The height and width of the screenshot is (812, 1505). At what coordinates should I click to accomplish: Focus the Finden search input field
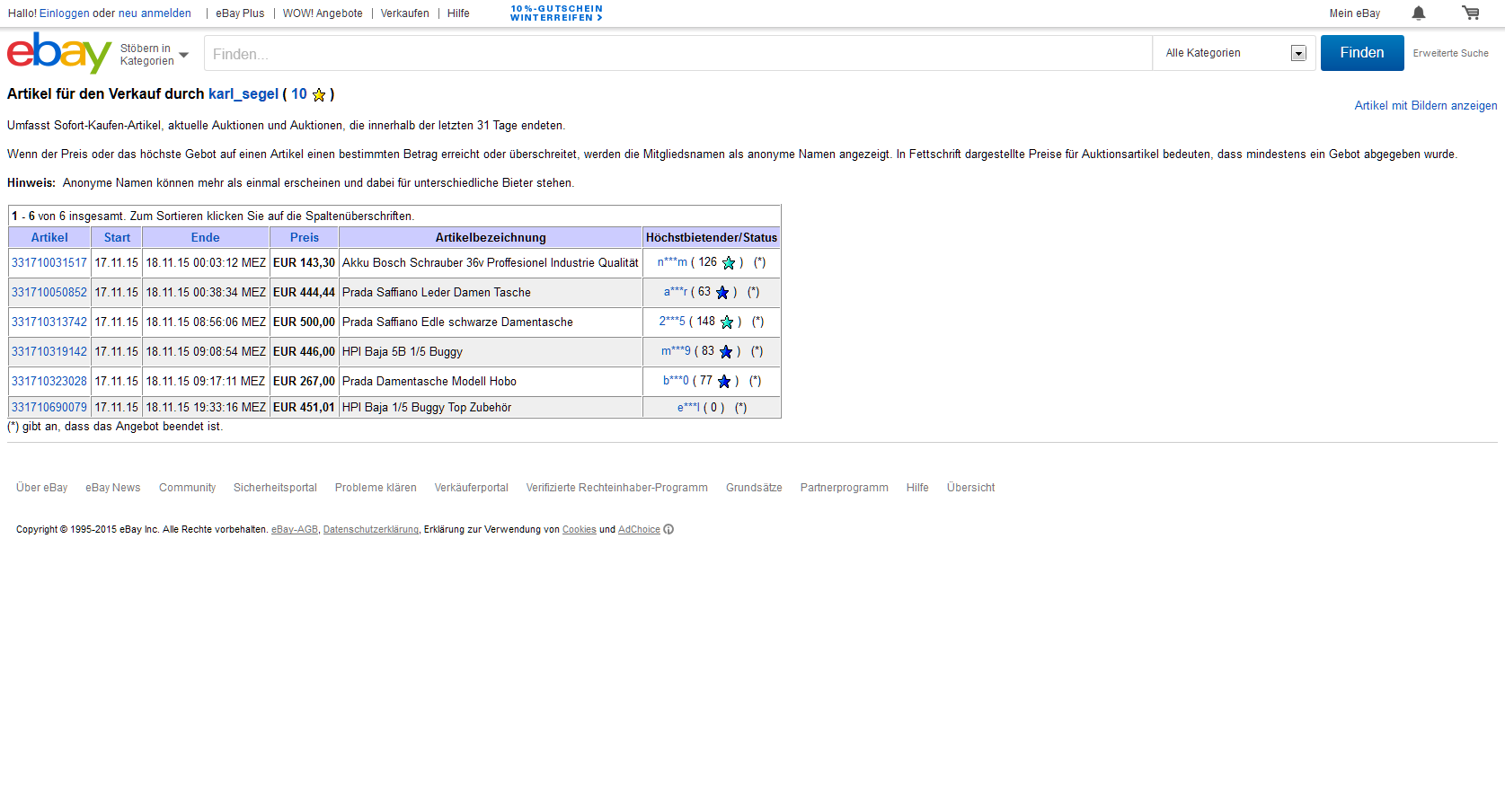[677, 54]
